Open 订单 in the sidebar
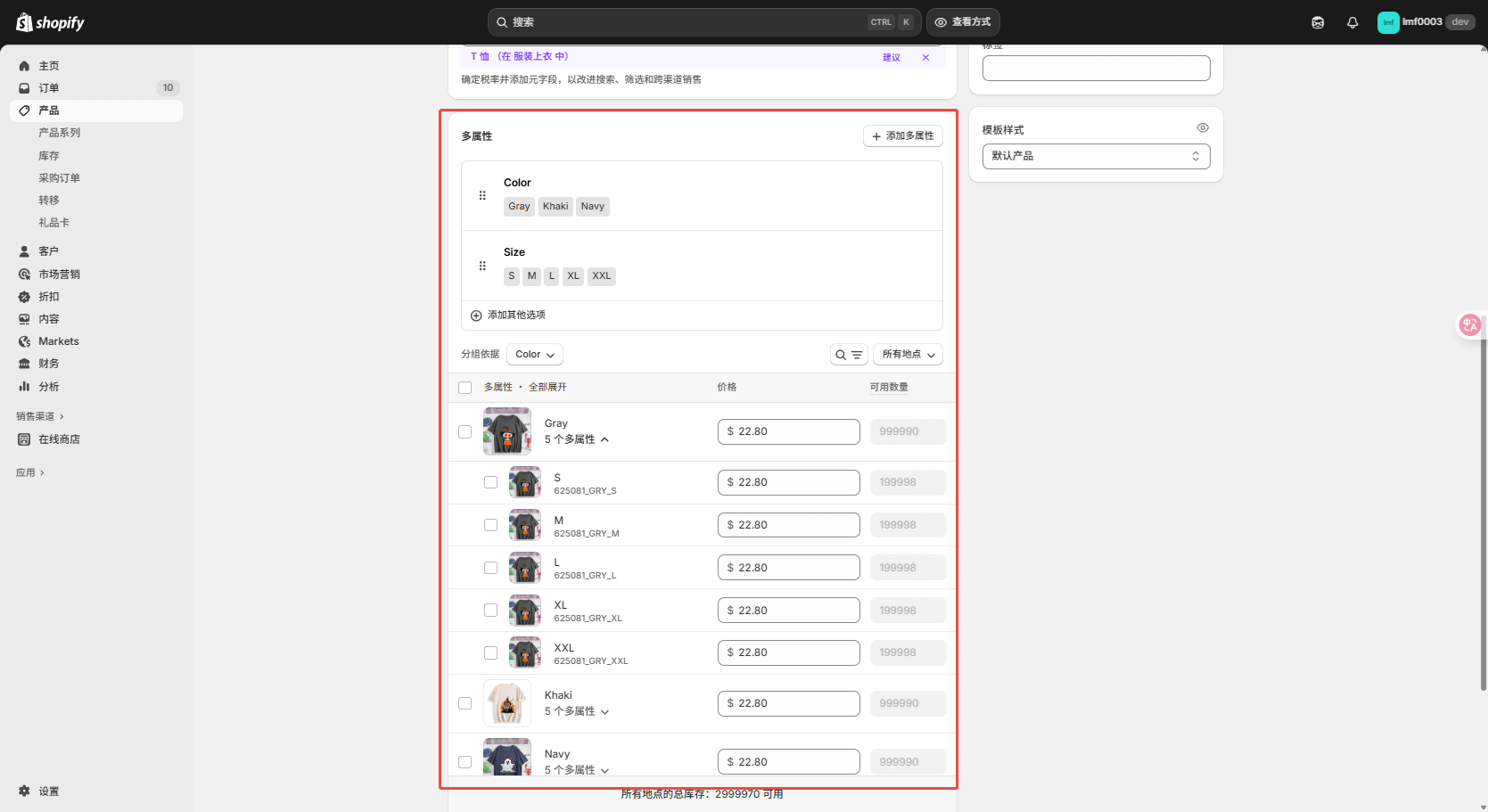 click(49, 88)
